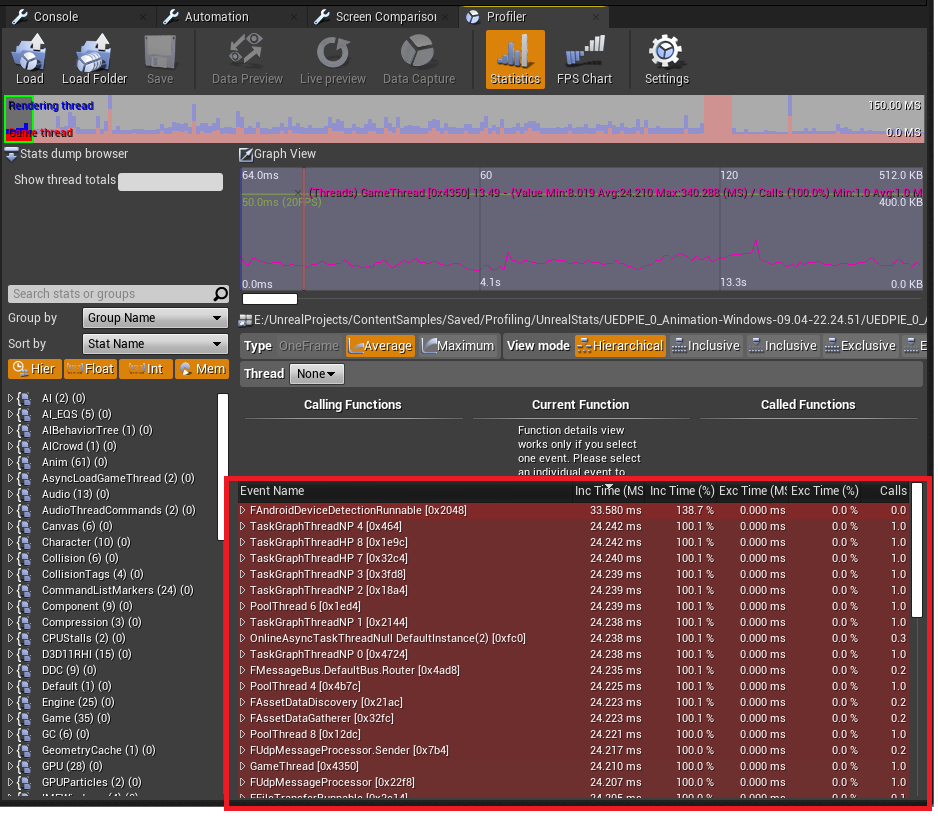Select FAssetDataGatherer [0x32fc] row

(x=574, y=718)
